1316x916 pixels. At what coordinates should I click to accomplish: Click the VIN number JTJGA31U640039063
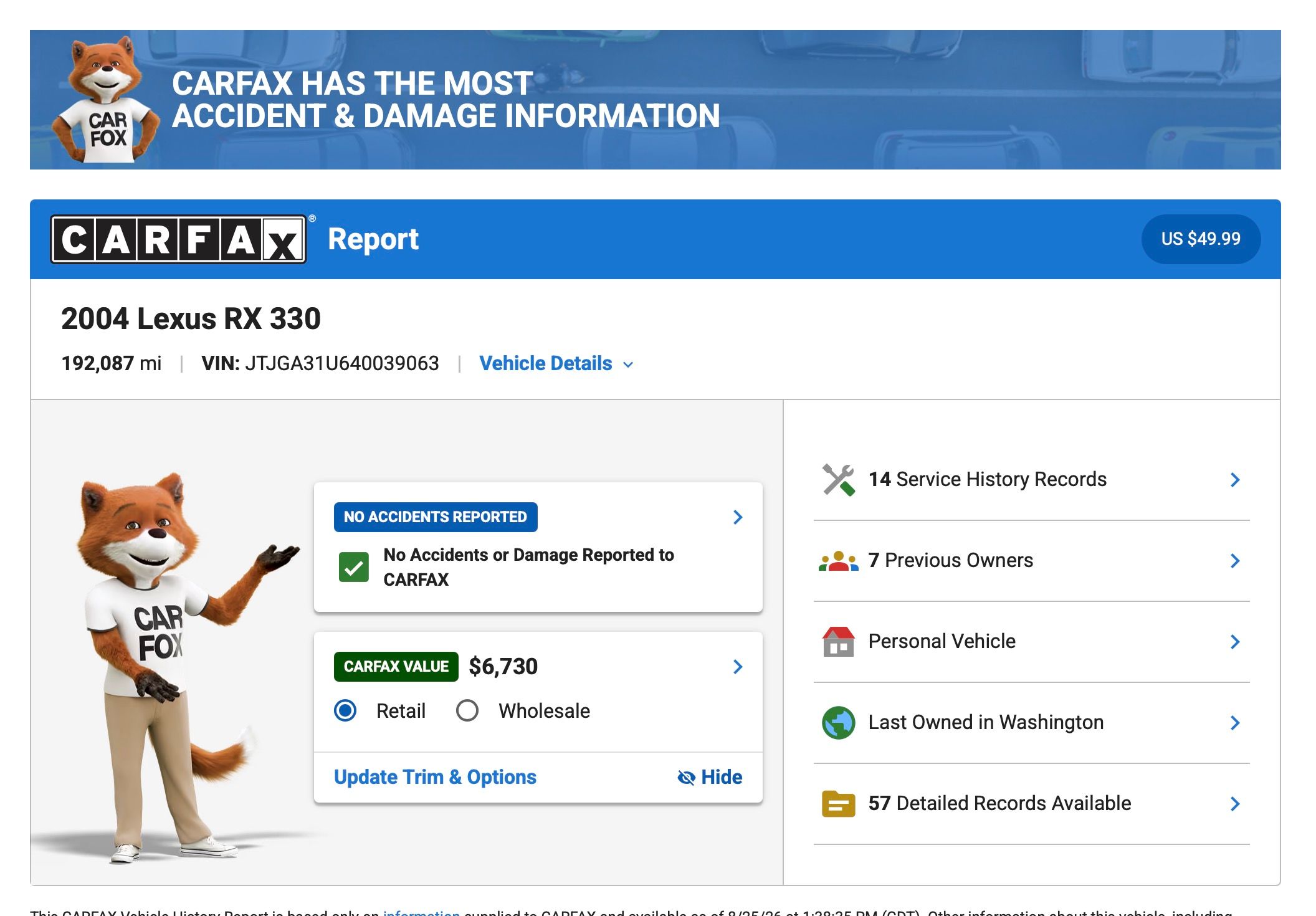coord(342,363)
